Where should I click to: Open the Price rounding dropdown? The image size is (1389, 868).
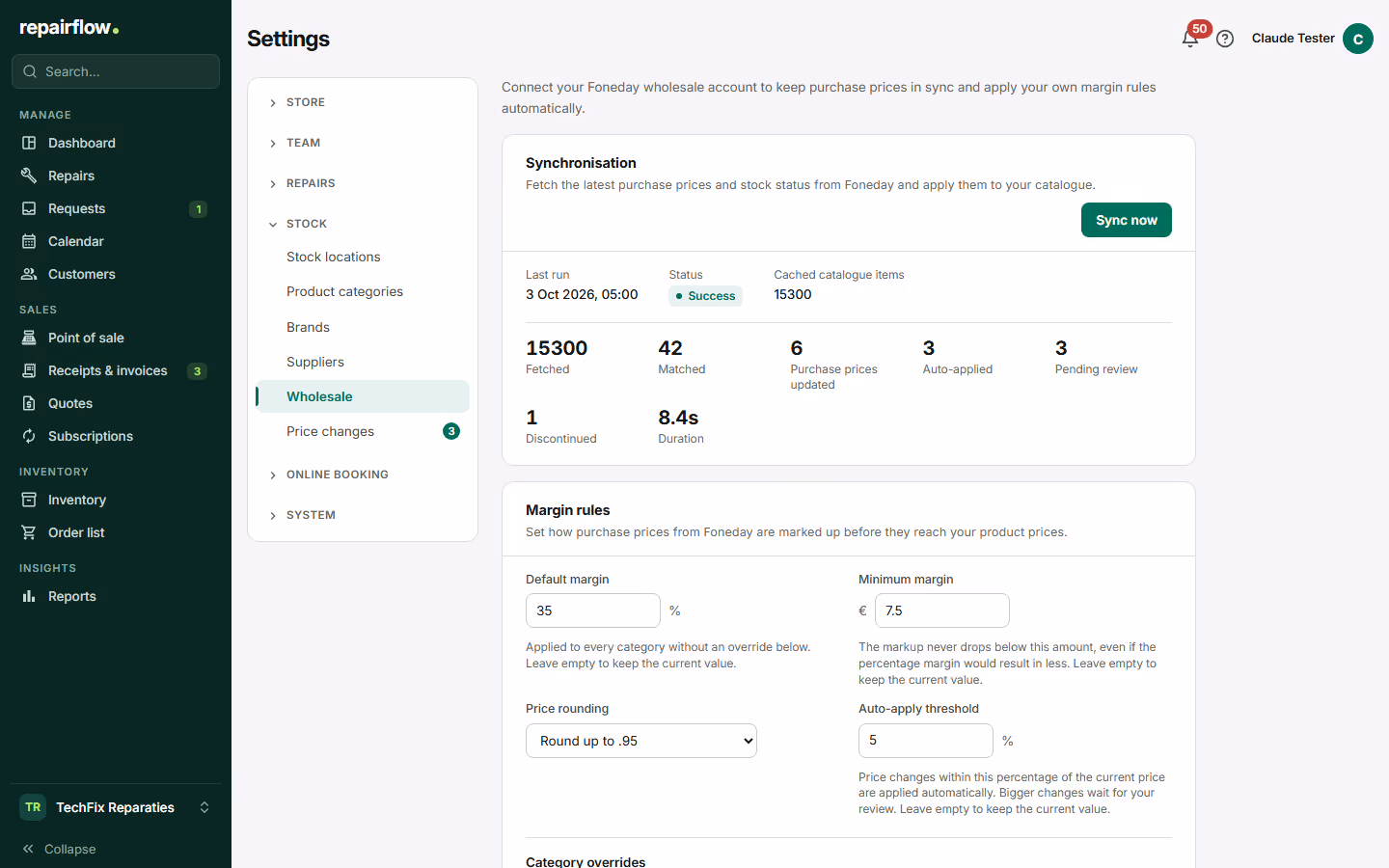coord(641,741)
